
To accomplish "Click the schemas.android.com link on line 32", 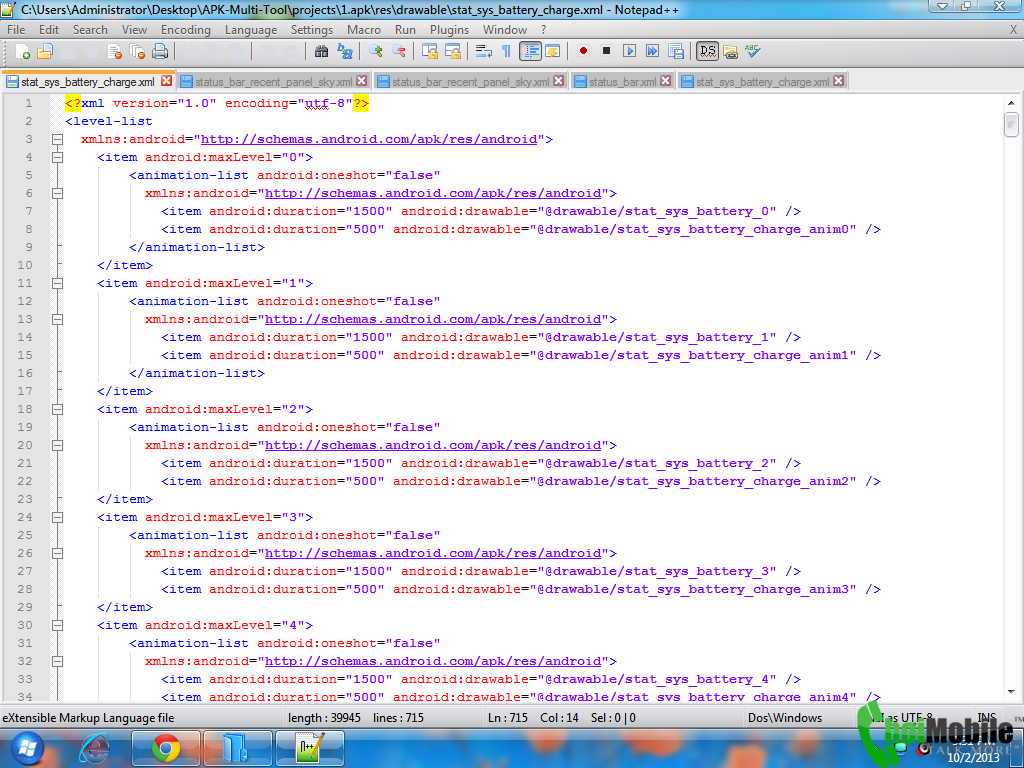I will coord(433,661).
